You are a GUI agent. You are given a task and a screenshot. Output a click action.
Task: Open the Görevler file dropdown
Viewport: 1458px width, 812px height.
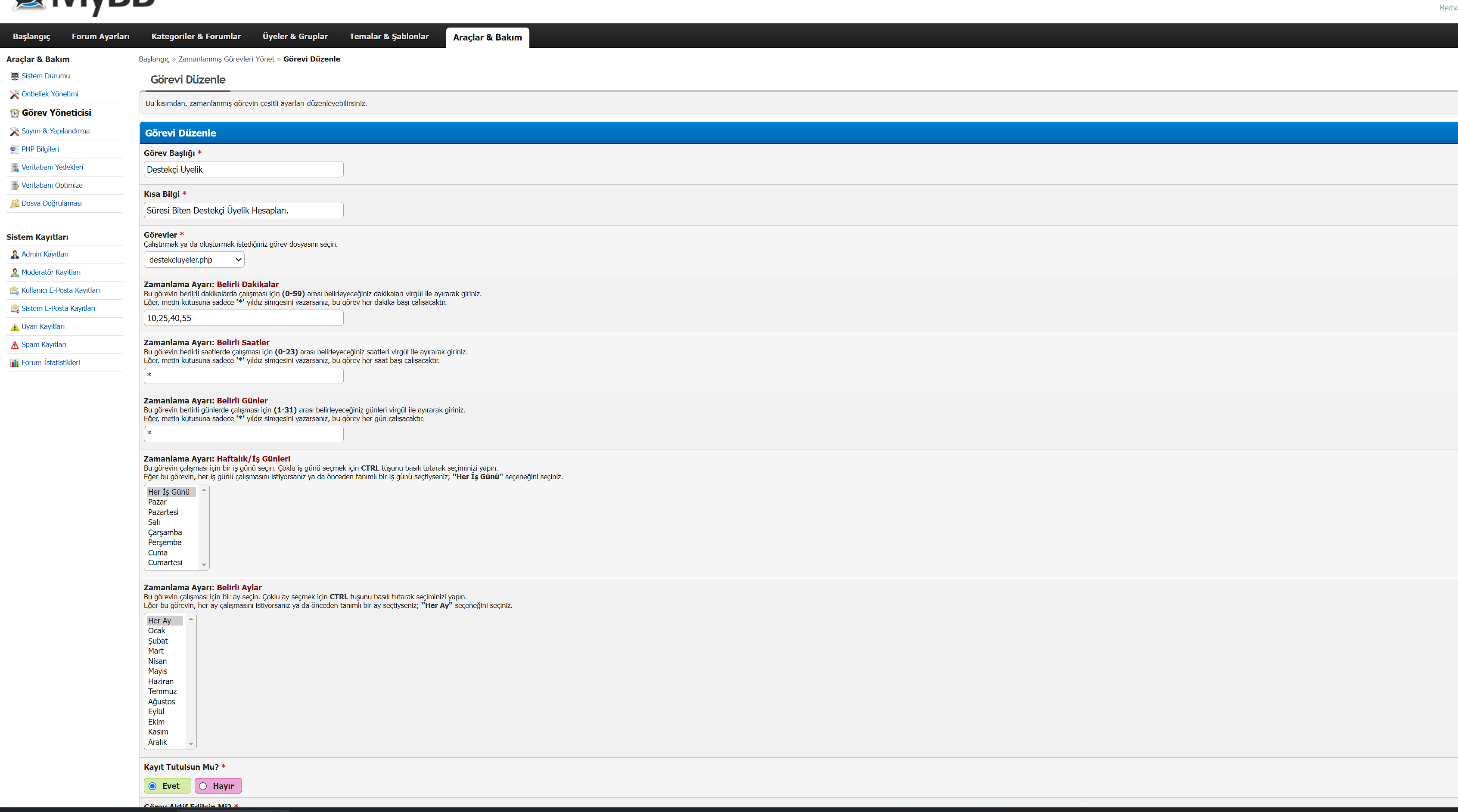194,260
